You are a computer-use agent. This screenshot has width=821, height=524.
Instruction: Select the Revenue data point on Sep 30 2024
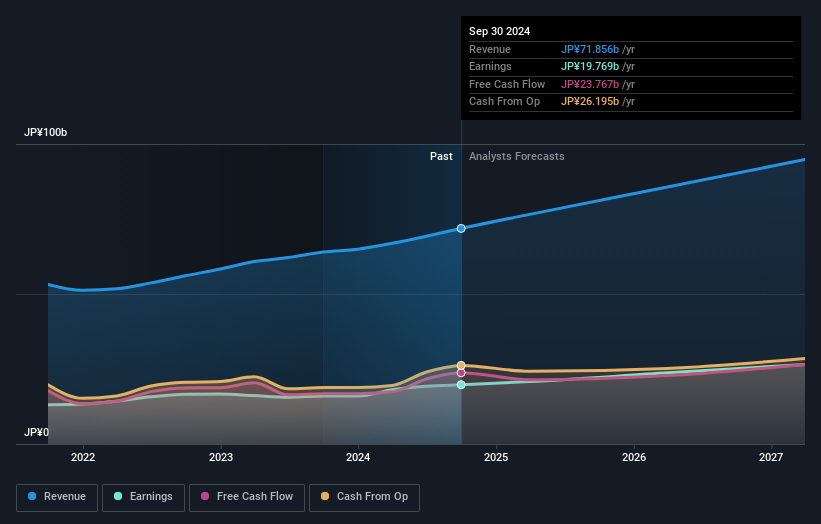(x=461, y=228)
